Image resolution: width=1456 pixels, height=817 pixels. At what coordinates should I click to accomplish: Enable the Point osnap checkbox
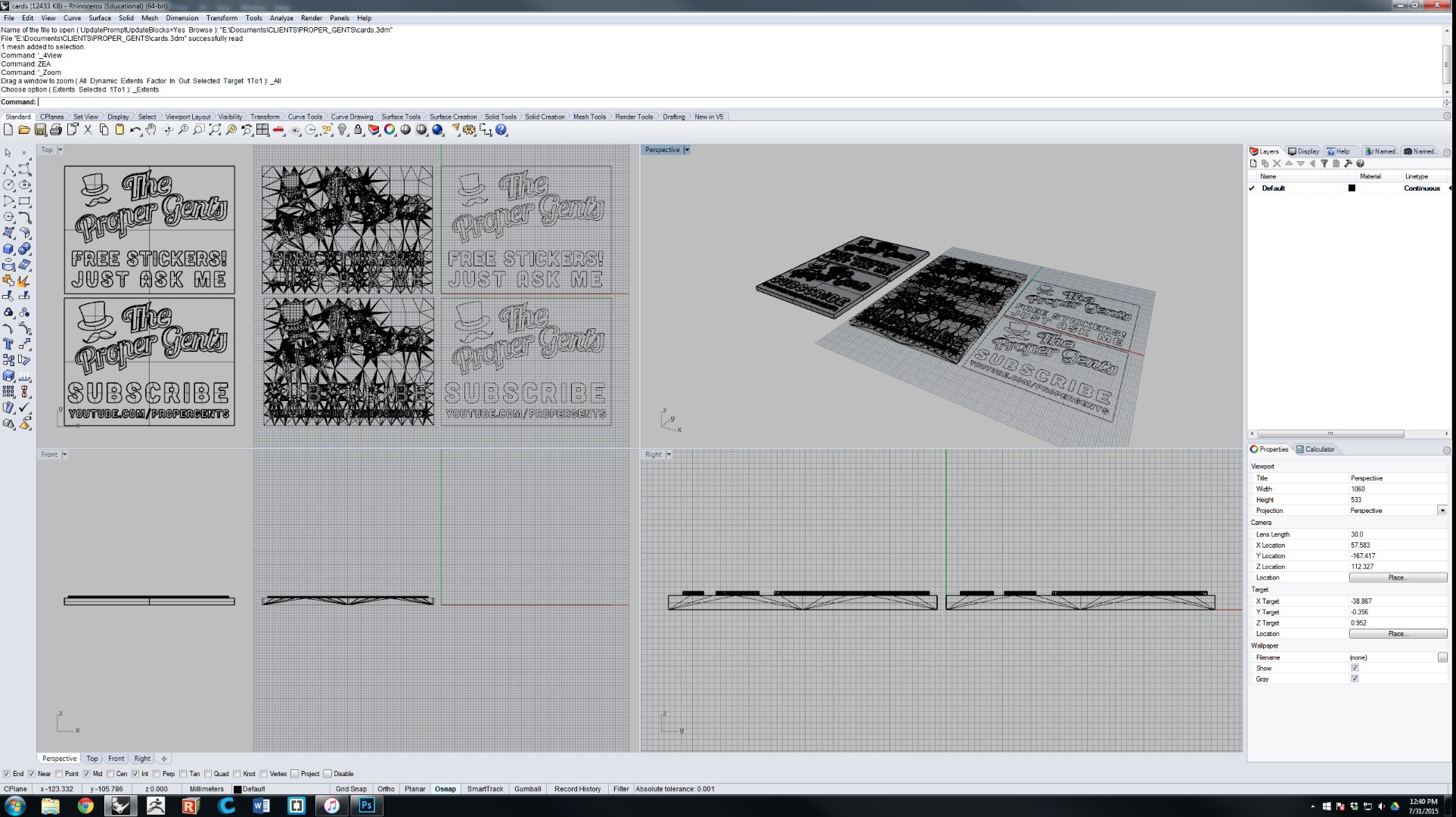point(59,774)
